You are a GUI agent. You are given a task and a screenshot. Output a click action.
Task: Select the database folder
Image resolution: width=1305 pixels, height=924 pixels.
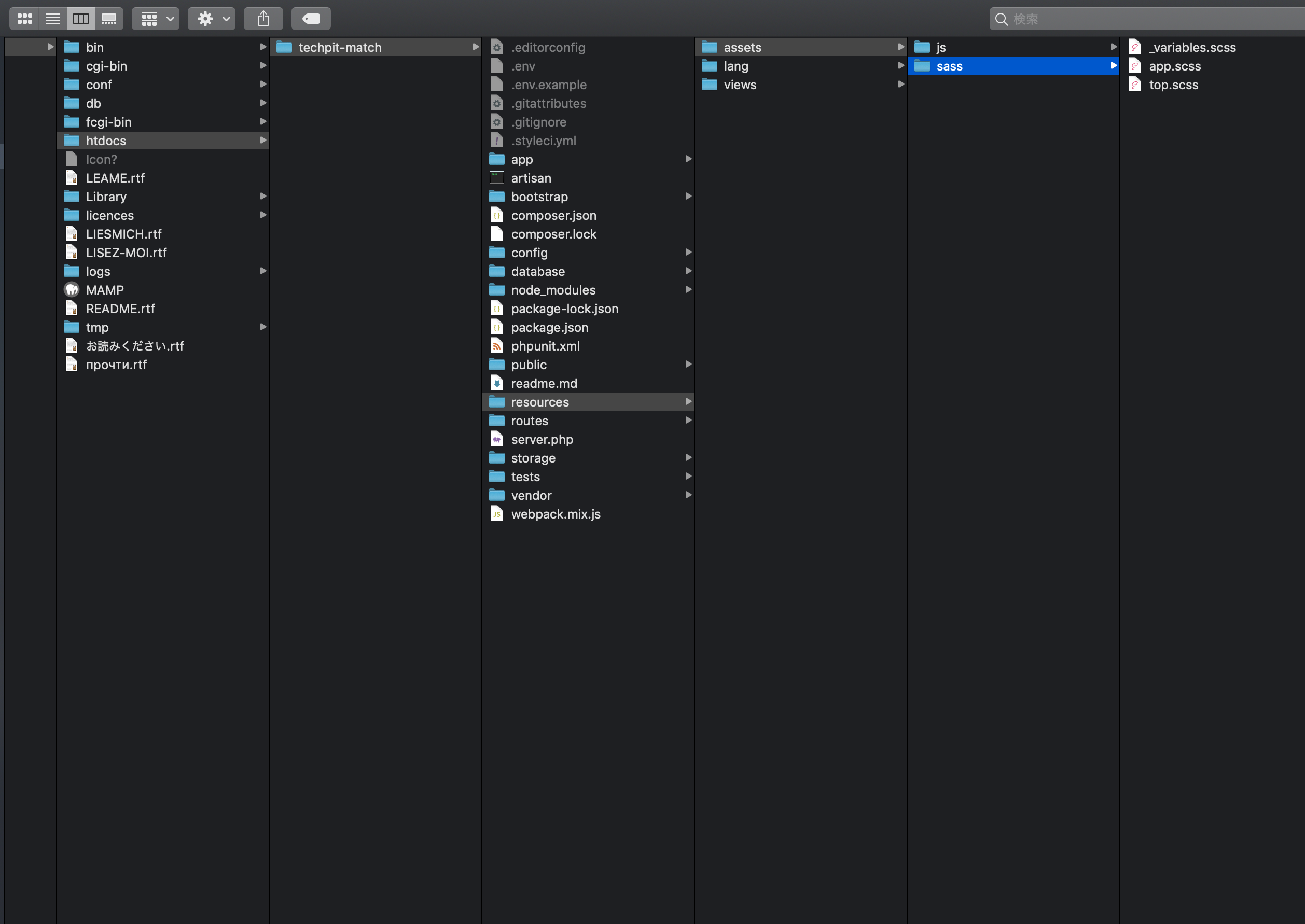pos(588,271)
